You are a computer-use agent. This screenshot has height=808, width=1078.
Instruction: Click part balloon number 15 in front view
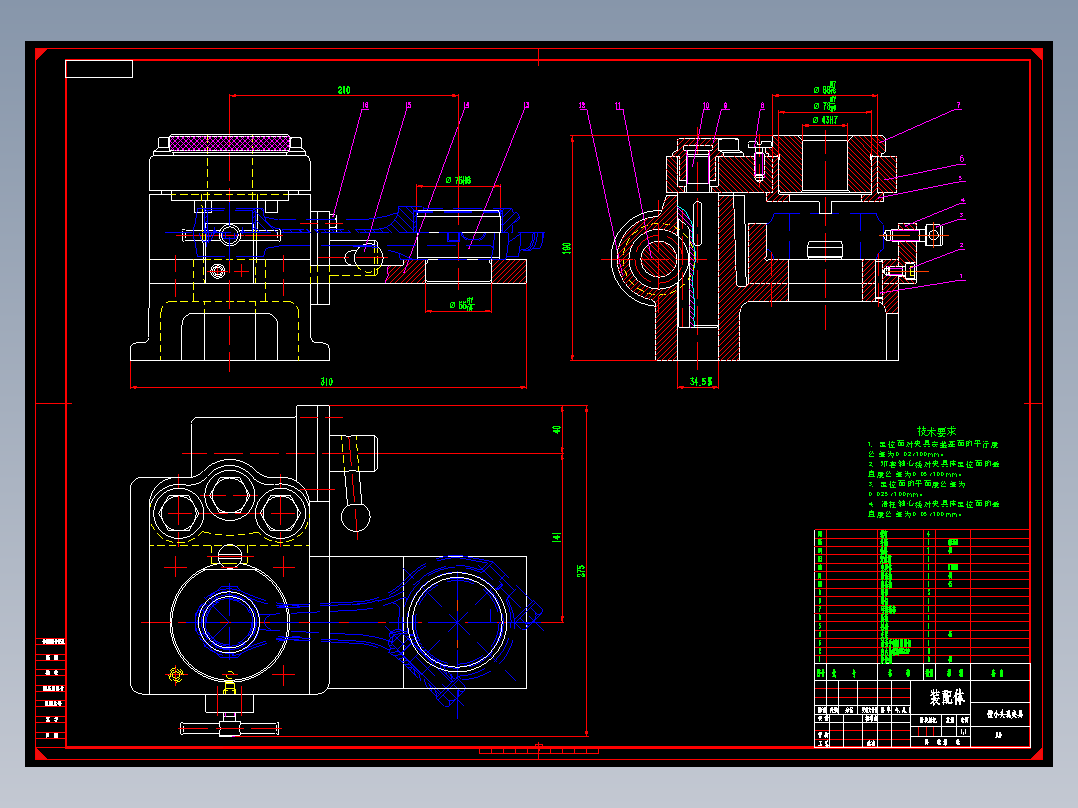408,106
